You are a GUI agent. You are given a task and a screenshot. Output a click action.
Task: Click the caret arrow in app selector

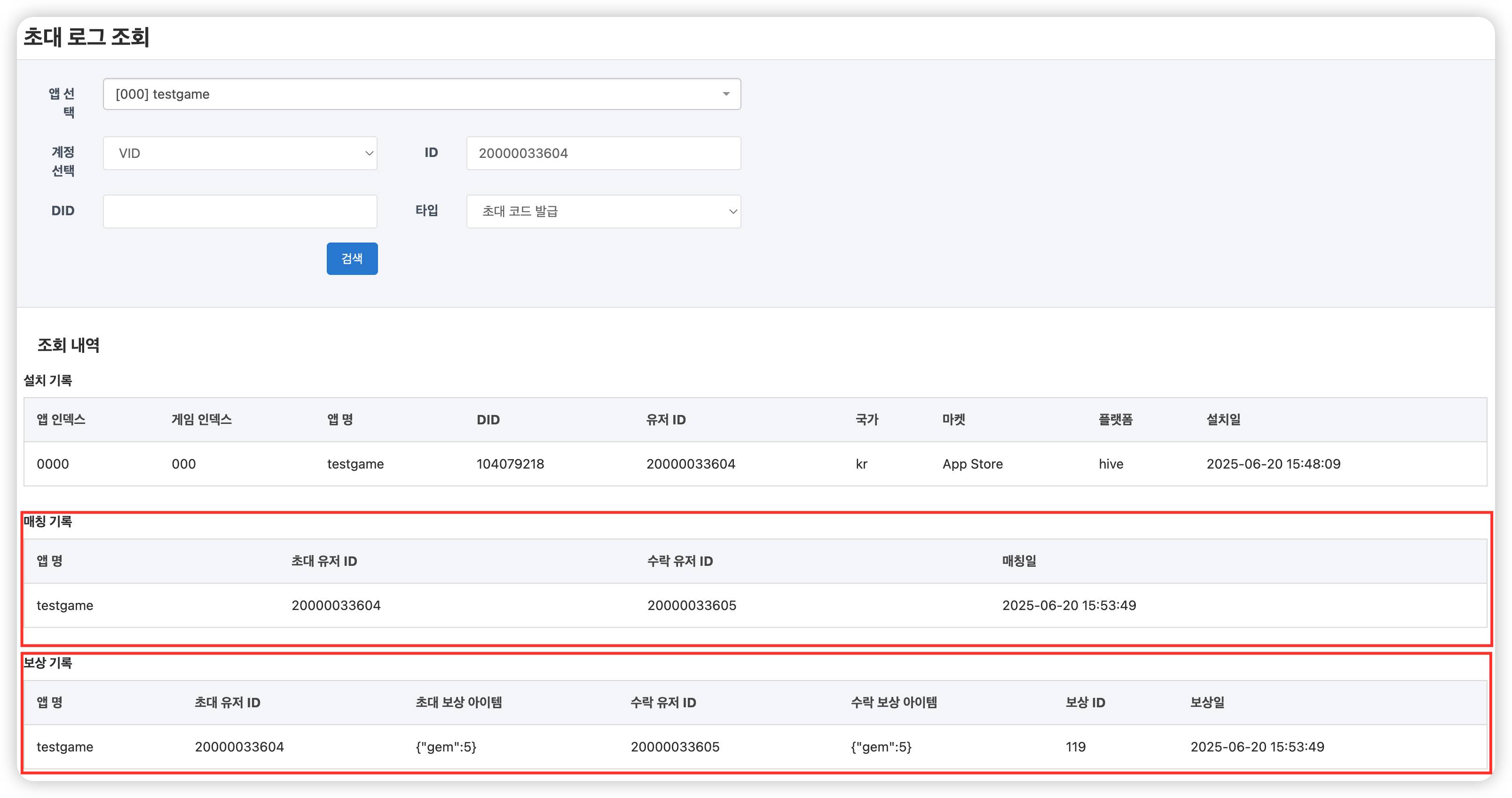click(726, 94)
